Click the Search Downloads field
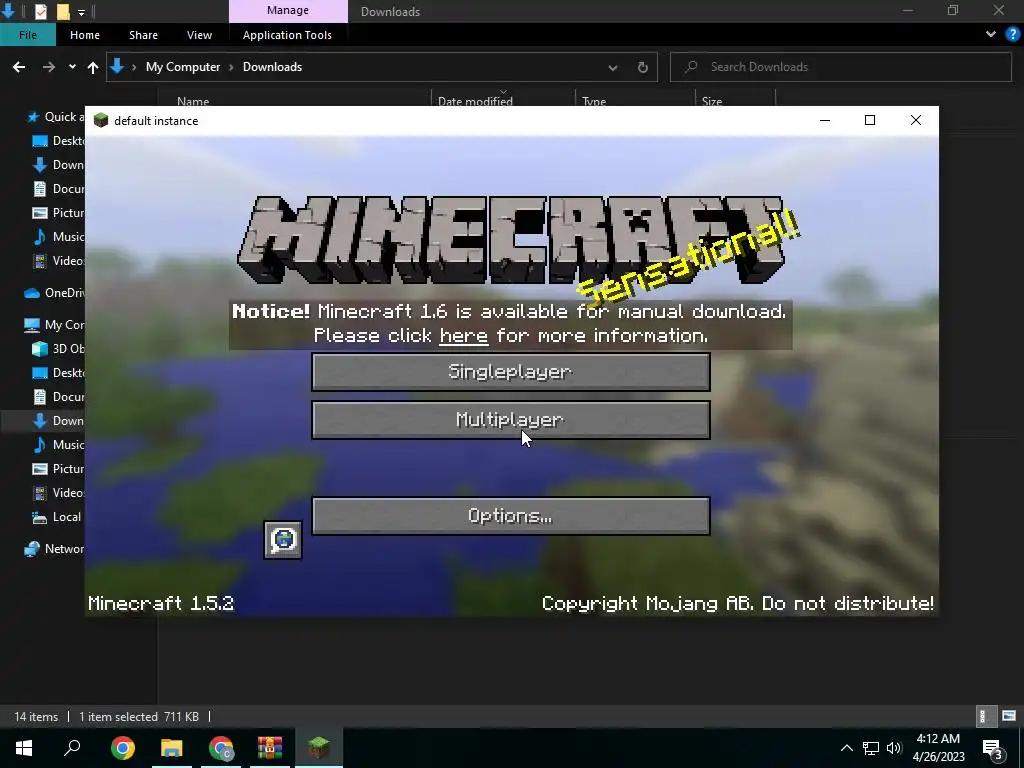Screen dimensions: 1024x768 coord(840,67)
